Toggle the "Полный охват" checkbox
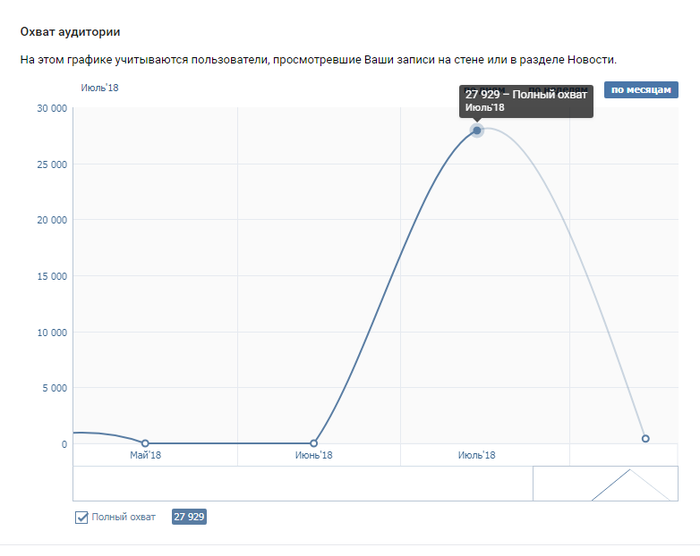Screen dimensions: 700x556 pyautogui.click(x=82, y=517)
